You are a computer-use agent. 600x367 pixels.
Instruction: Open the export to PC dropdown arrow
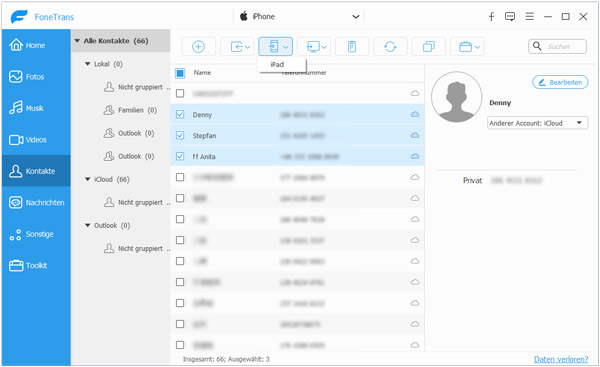324,47
